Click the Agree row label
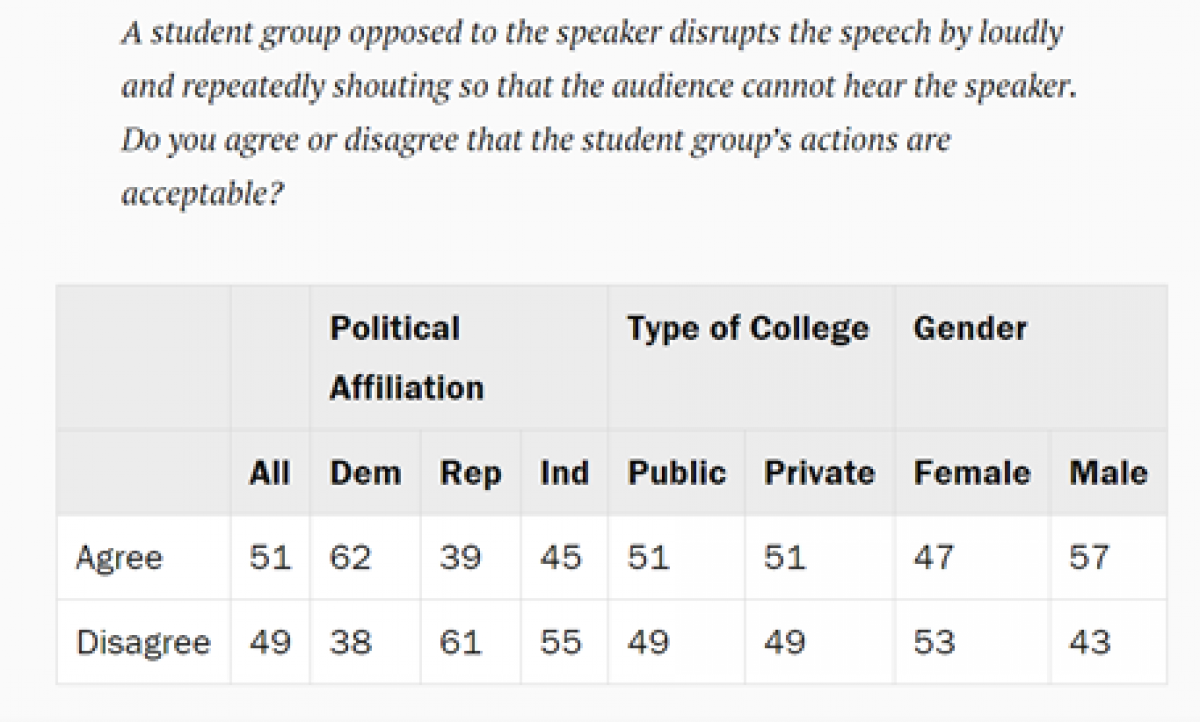 [x=118, y=557]
